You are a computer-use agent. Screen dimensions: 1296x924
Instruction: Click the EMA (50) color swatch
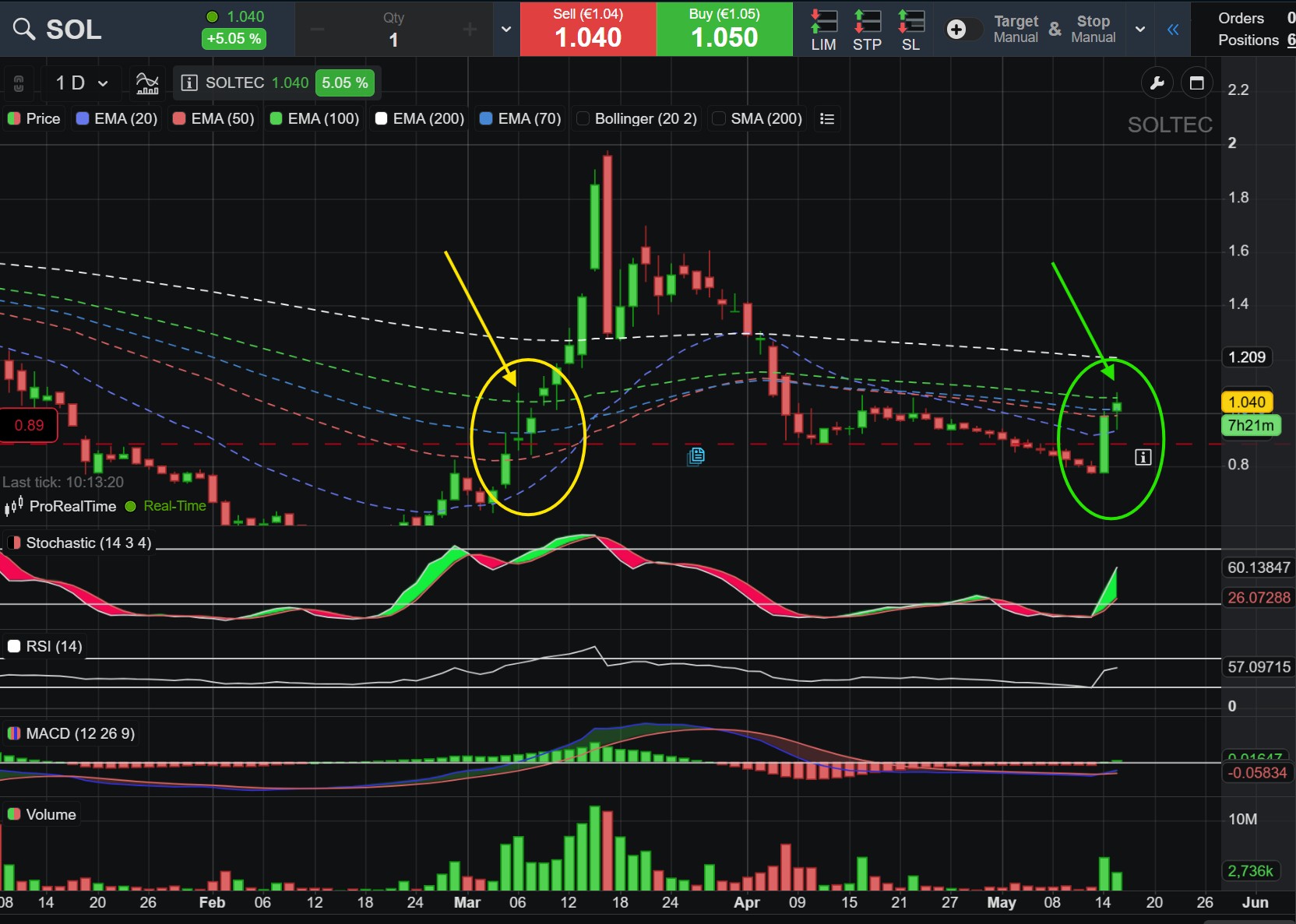pyautogui.click(x=179, y=118)
